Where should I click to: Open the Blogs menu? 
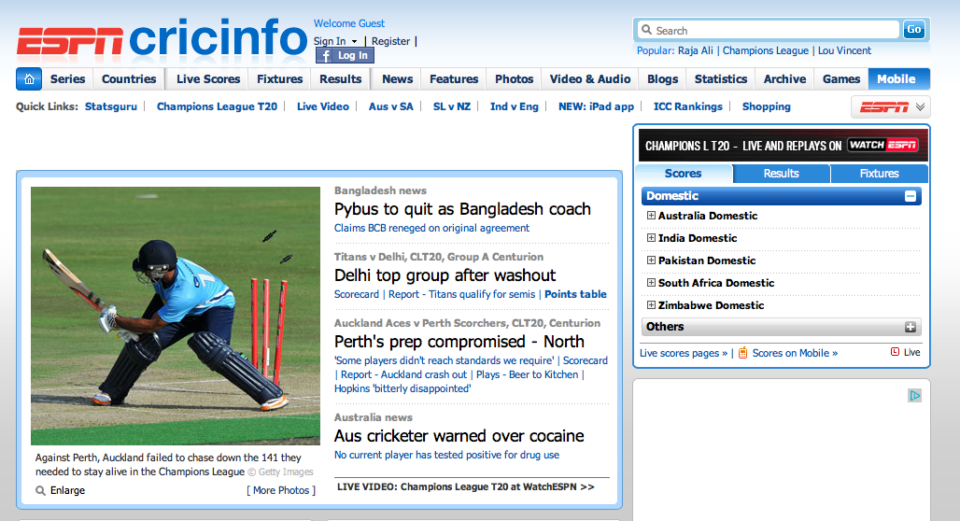tap(662, 79)
